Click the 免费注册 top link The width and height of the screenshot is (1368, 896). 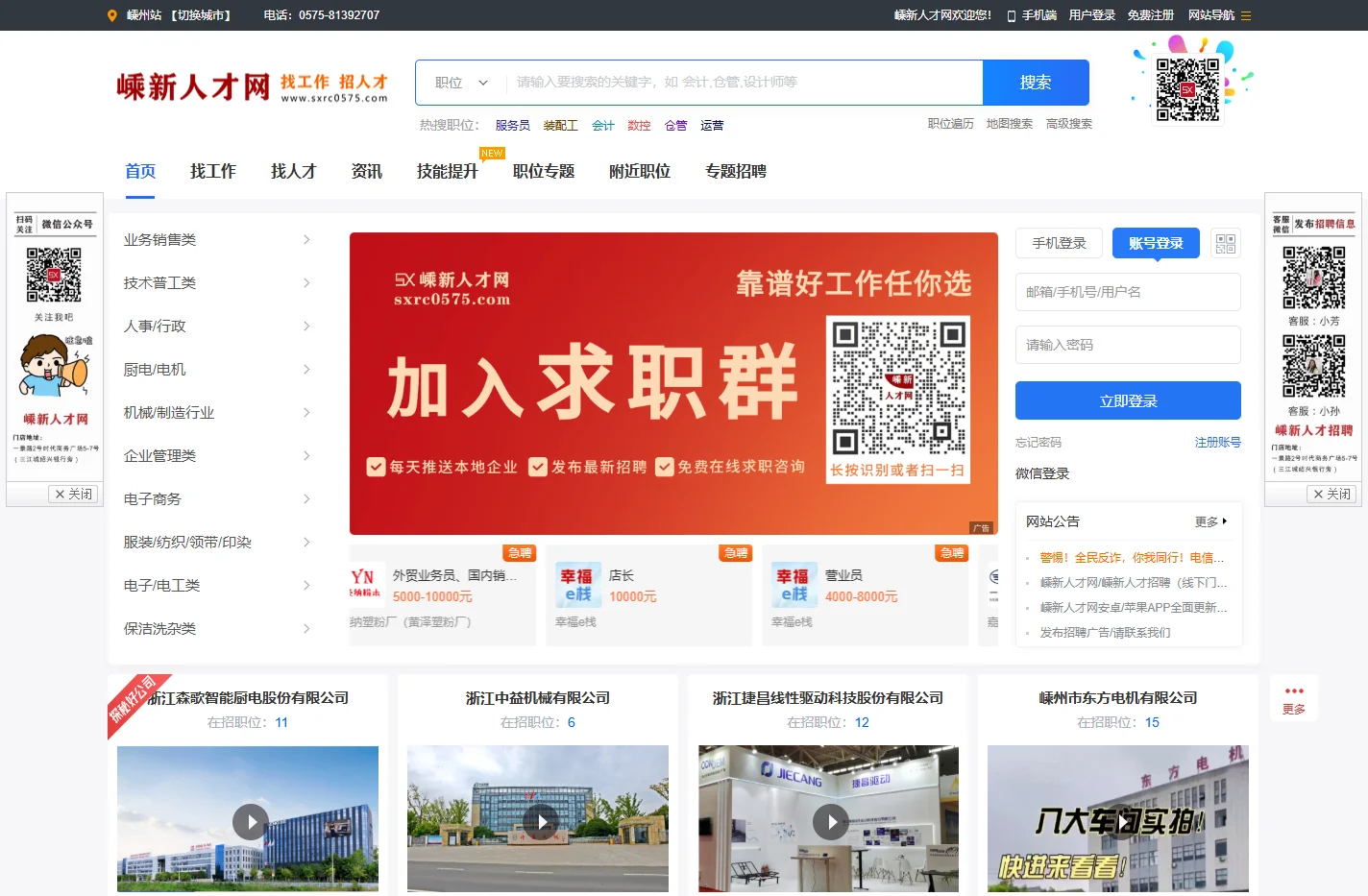(1151, 15)
